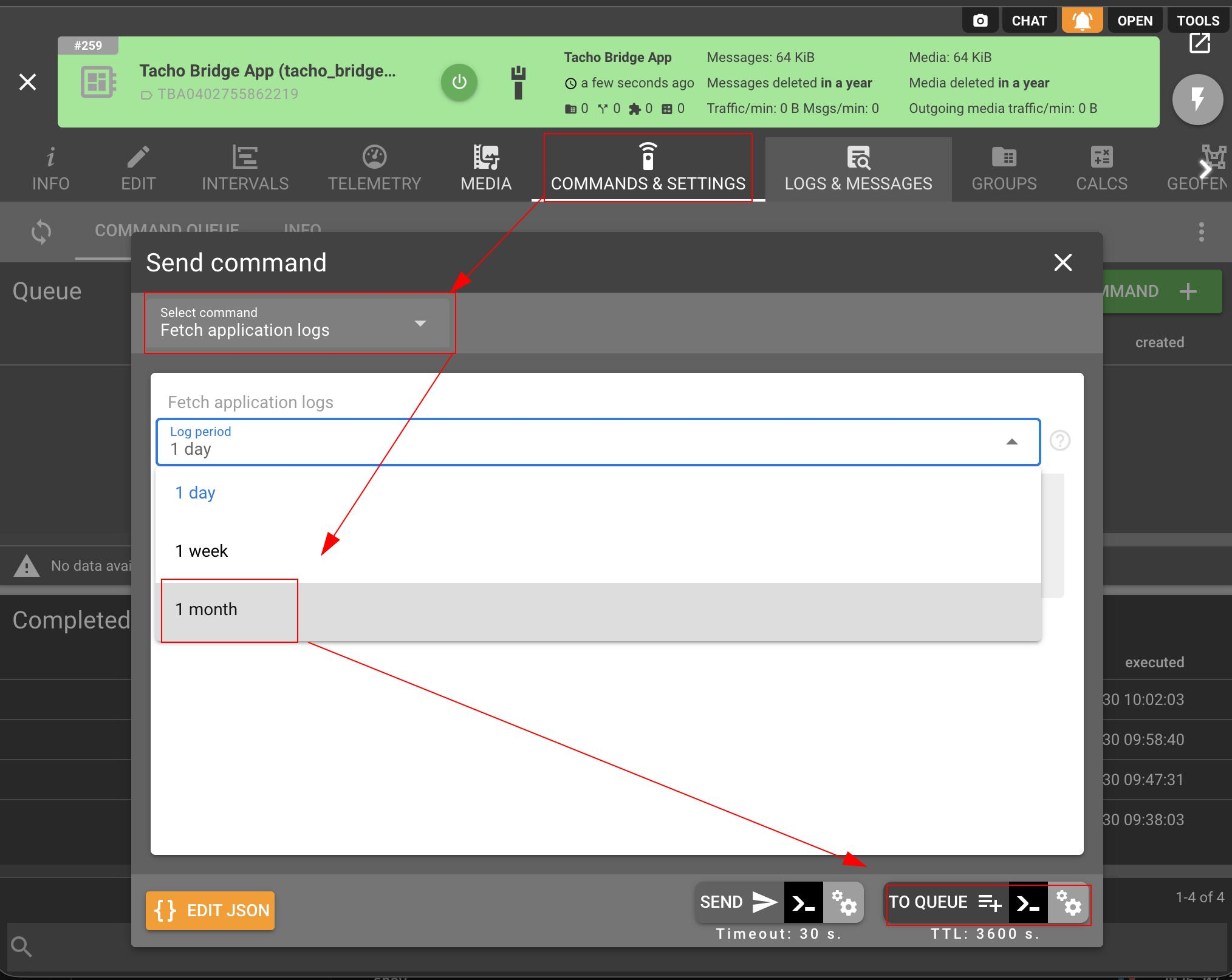Click the 'executed' column header
This screenshot has width=1232, height=980.
point(1154,662)
